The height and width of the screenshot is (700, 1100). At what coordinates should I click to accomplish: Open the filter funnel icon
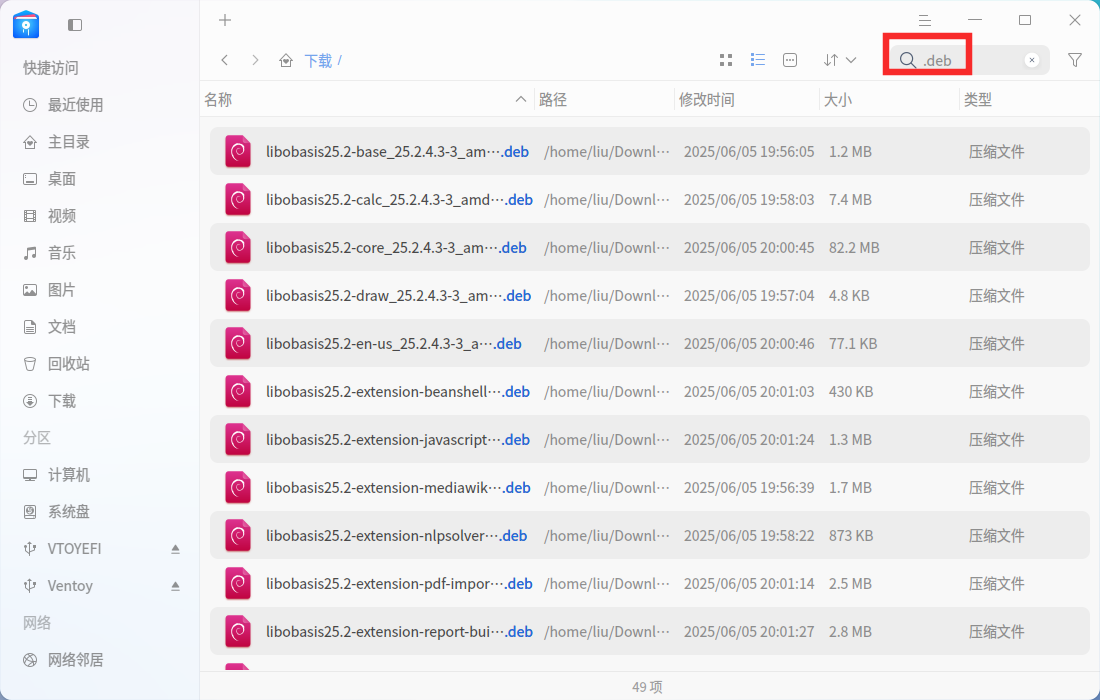pos(1075,60)
